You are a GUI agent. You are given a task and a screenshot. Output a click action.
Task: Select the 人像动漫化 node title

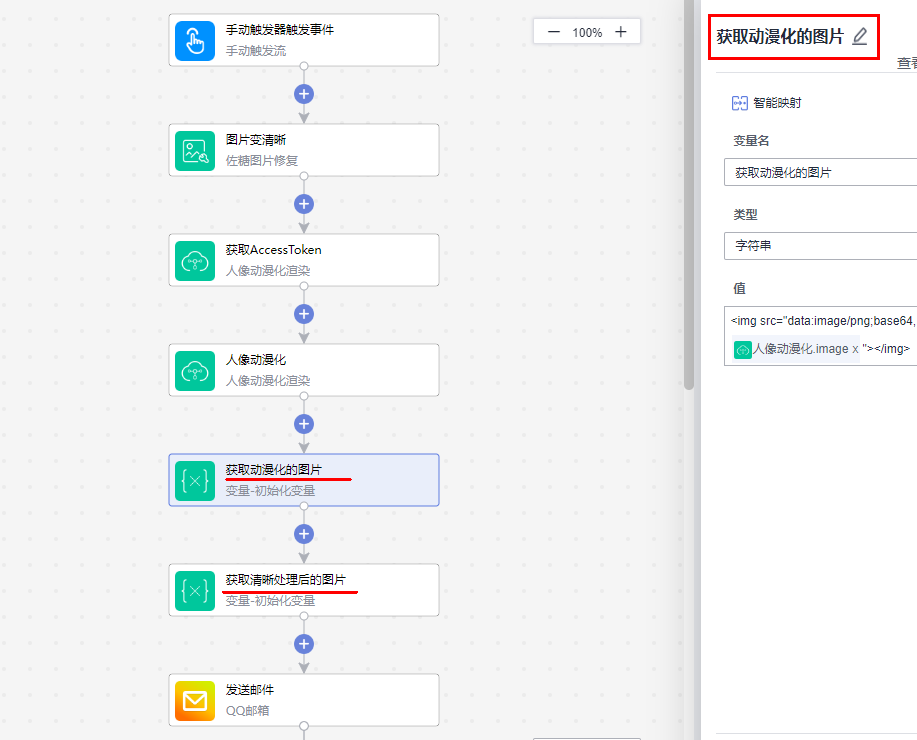click(x=256, y=360)
